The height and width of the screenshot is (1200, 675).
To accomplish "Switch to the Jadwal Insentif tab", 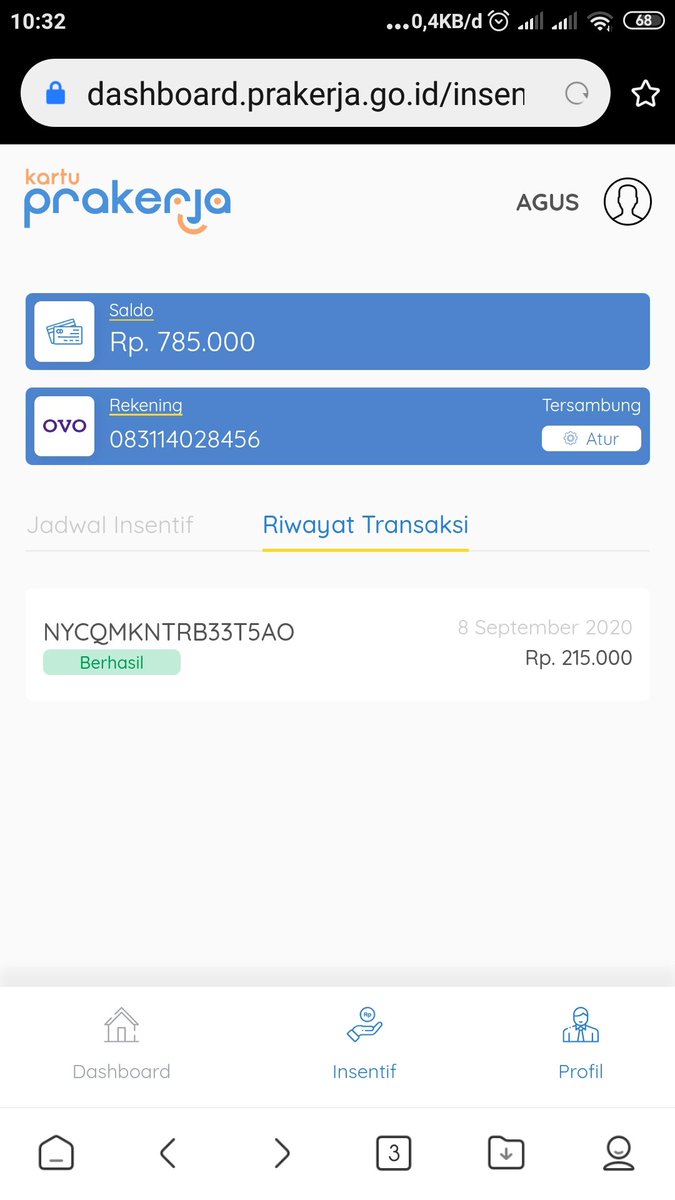I will point(110,525).
